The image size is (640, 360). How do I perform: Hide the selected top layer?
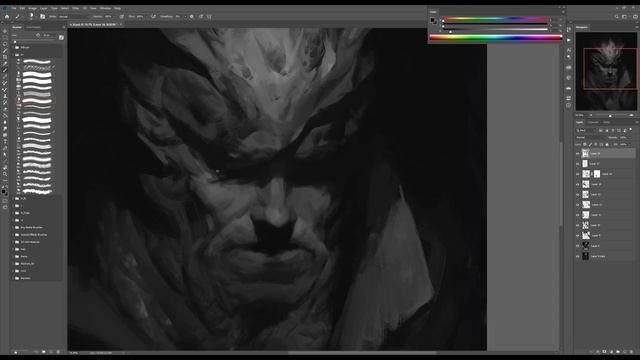(x=578, y=153)
